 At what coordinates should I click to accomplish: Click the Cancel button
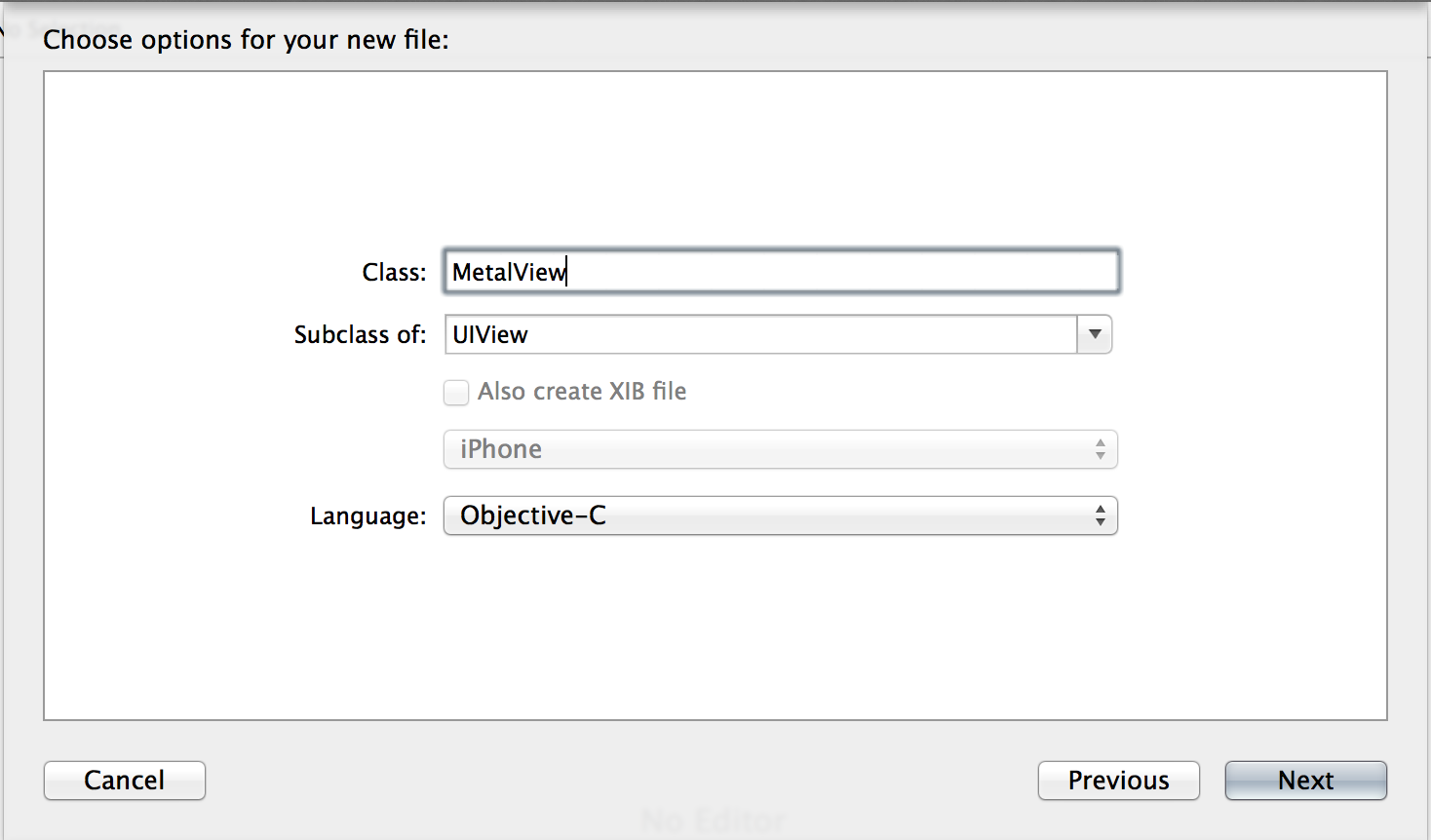(125, 781)
